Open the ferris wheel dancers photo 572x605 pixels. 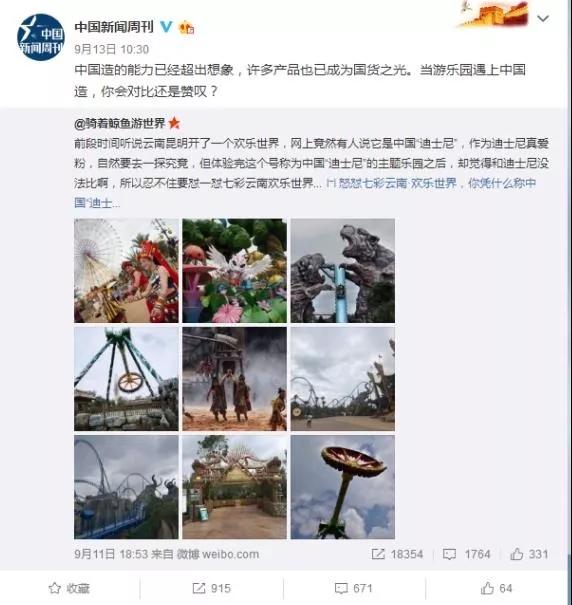pyautogui.click(x=126, y=270)
